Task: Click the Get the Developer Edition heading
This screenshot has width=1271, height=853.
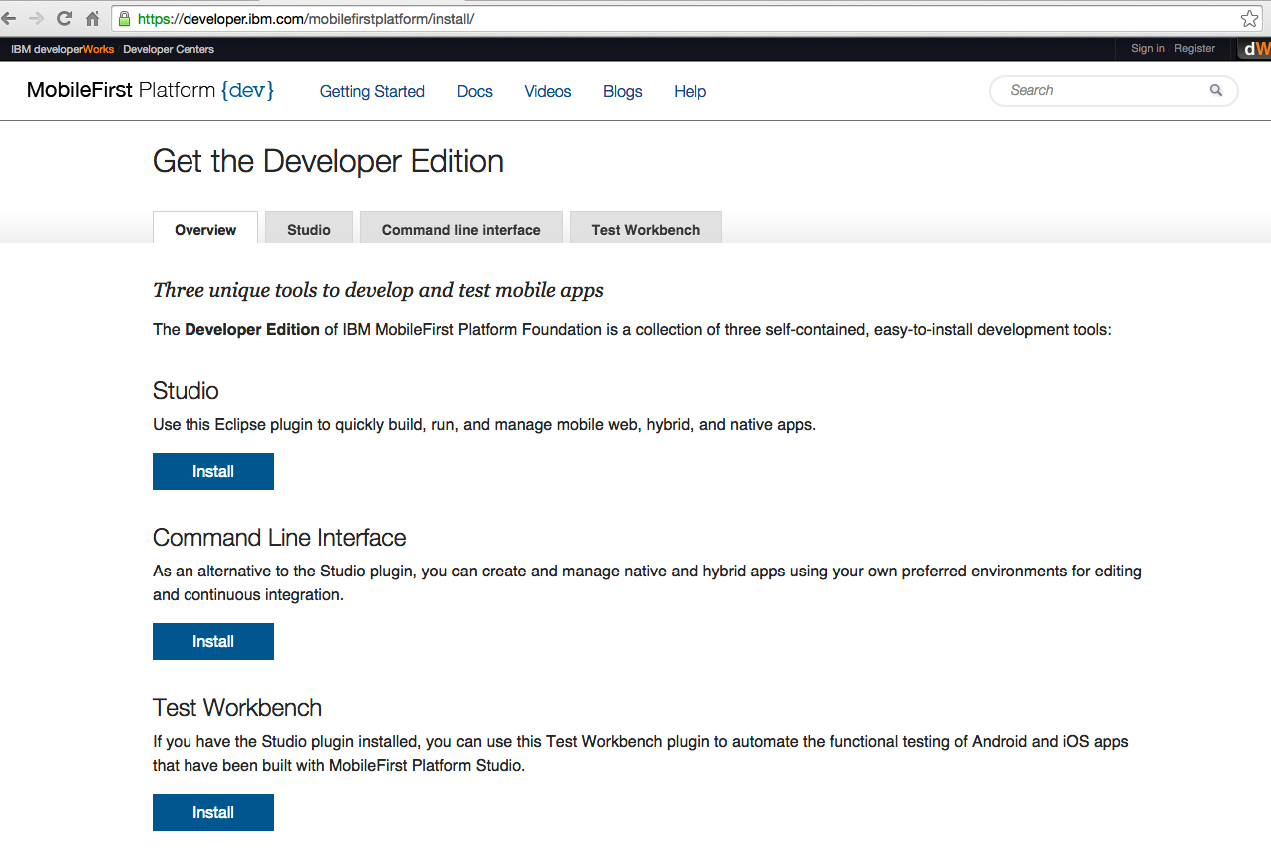Action: (328, 162)
